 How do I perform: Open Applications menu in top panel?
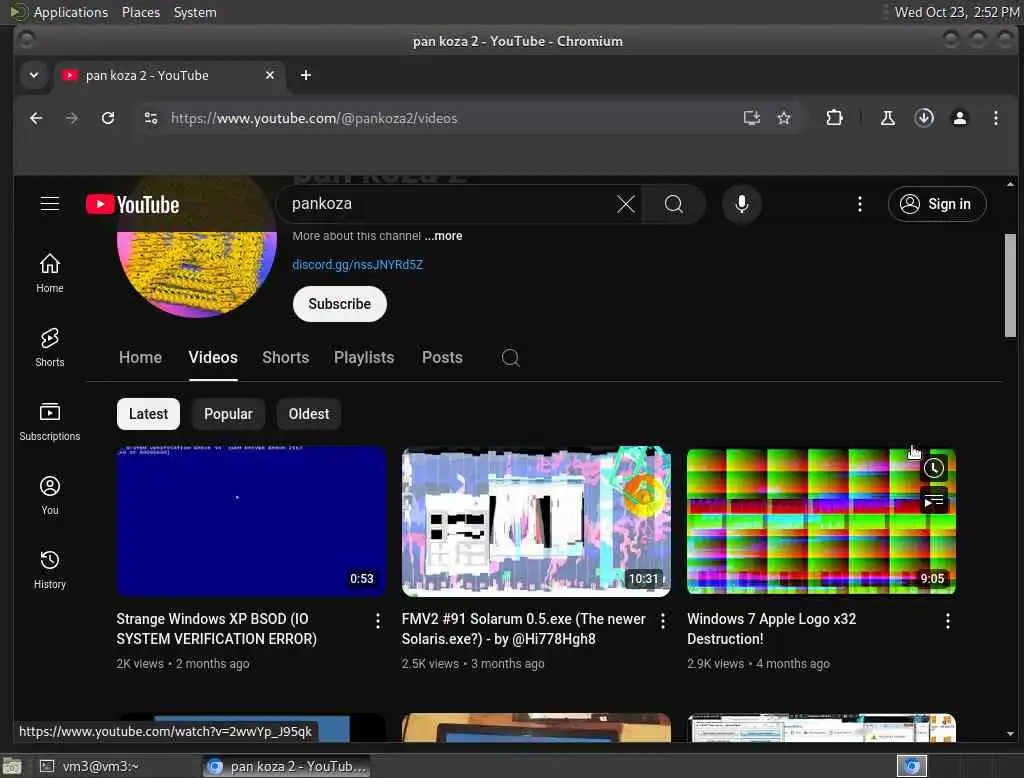pyautogui.click(x=71, y=12)
